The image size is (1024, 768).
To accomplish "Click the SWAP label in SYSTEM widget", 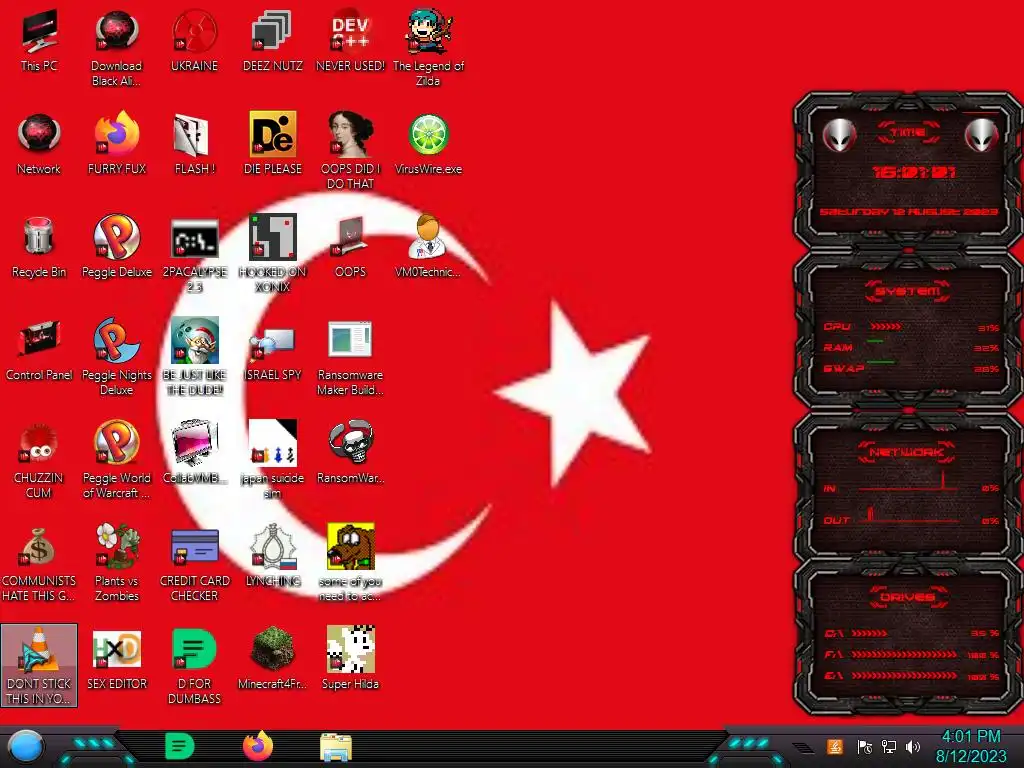I will [x=843, y=368].
